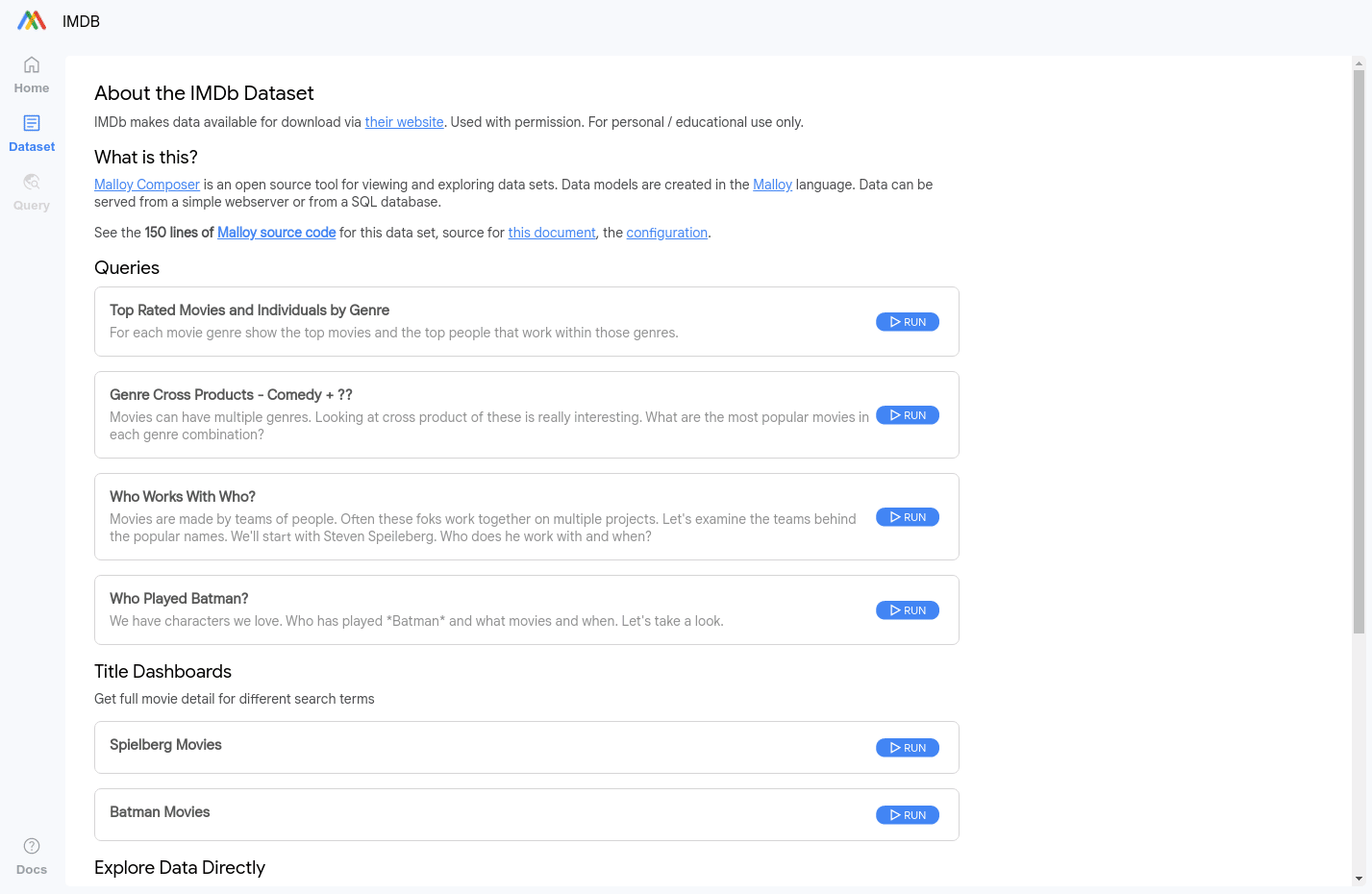Run the Who Played Batman query
The width and height of the screenshot is (1372, 894).
point(908,610)
